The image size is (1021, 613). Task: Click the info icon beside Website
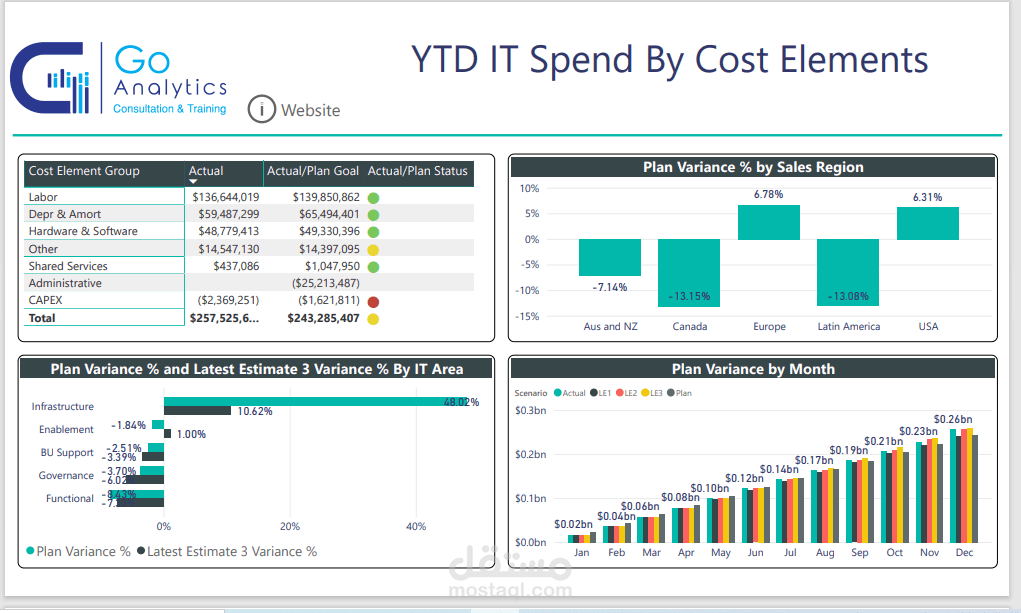coord(261,110)
